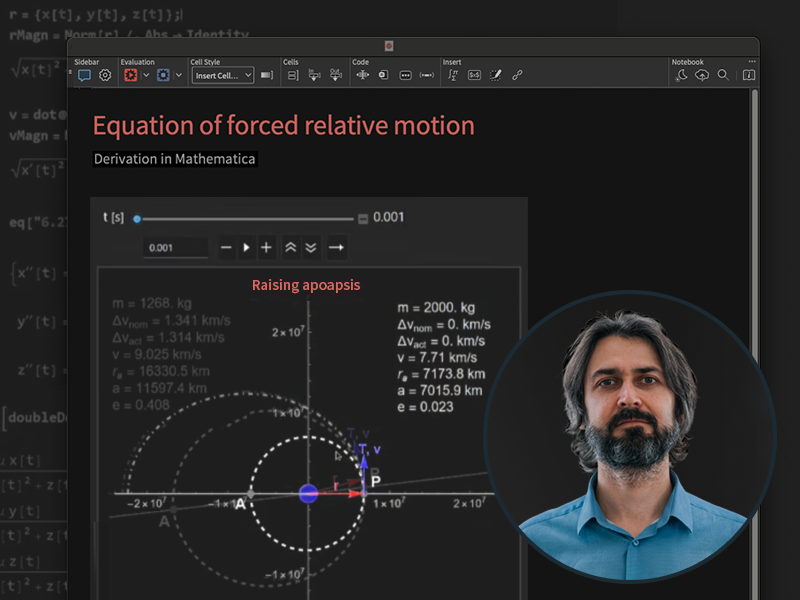Click the cloud publish icon
Viewport: 800px width, 600px height.
point(702,76)
